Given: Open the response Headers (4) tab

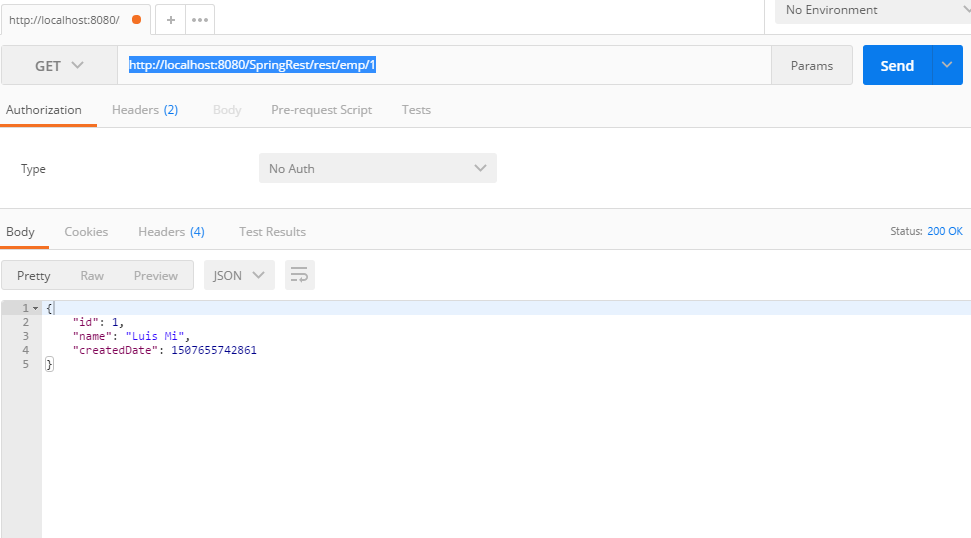Looking at the screenshot, I should click(x=172, y=232).
